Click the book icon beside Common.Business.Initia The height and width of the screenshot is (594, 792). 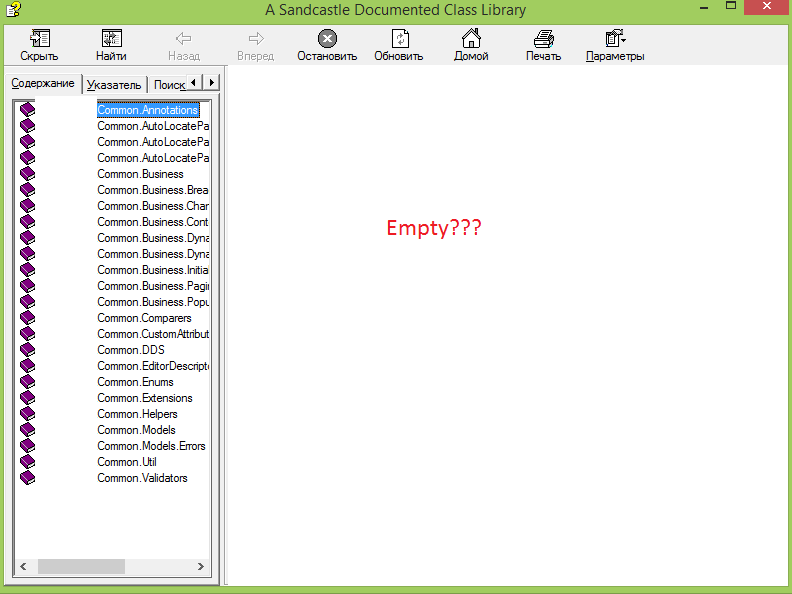point(27,270)
